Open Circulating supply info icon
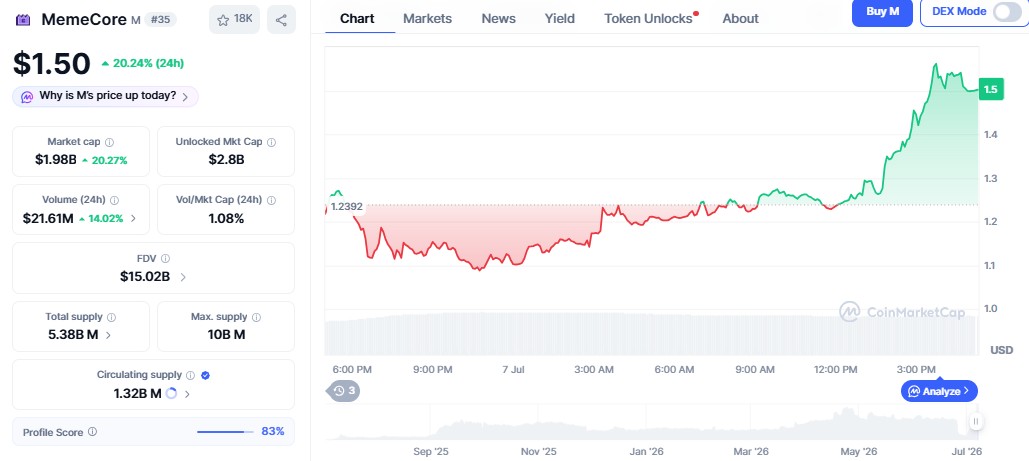 click(190, 376)
